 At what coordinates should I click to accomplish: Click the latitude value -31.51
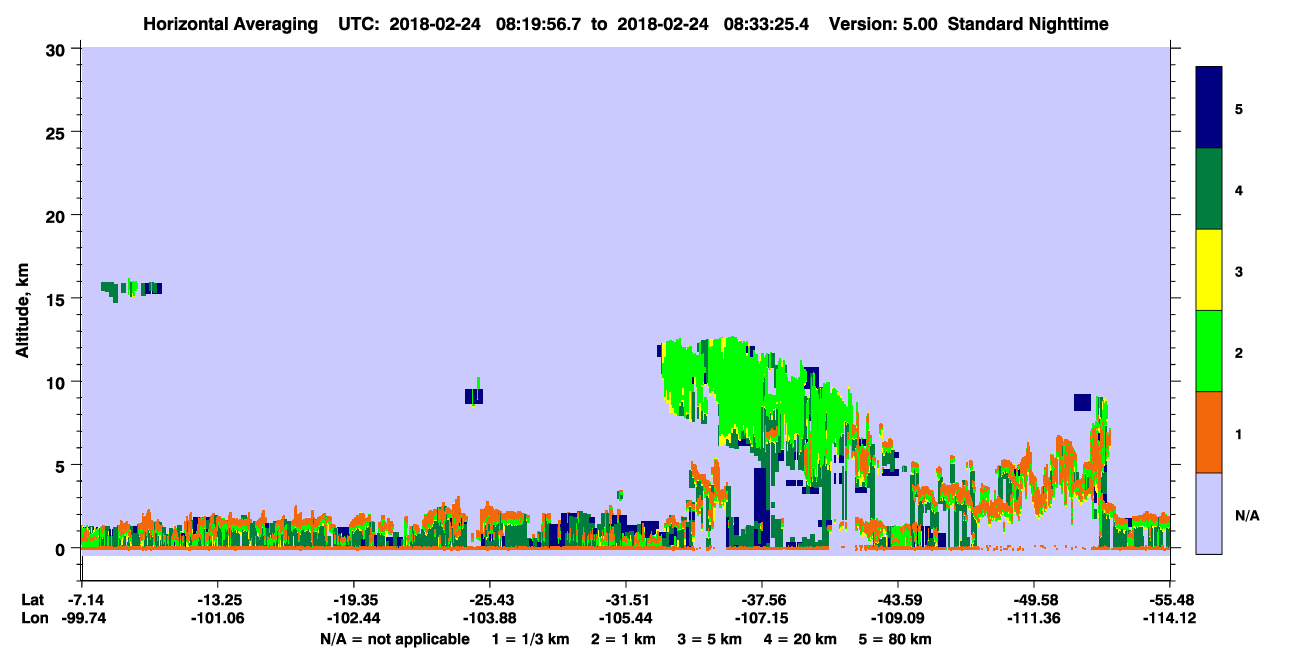[625, 600]
